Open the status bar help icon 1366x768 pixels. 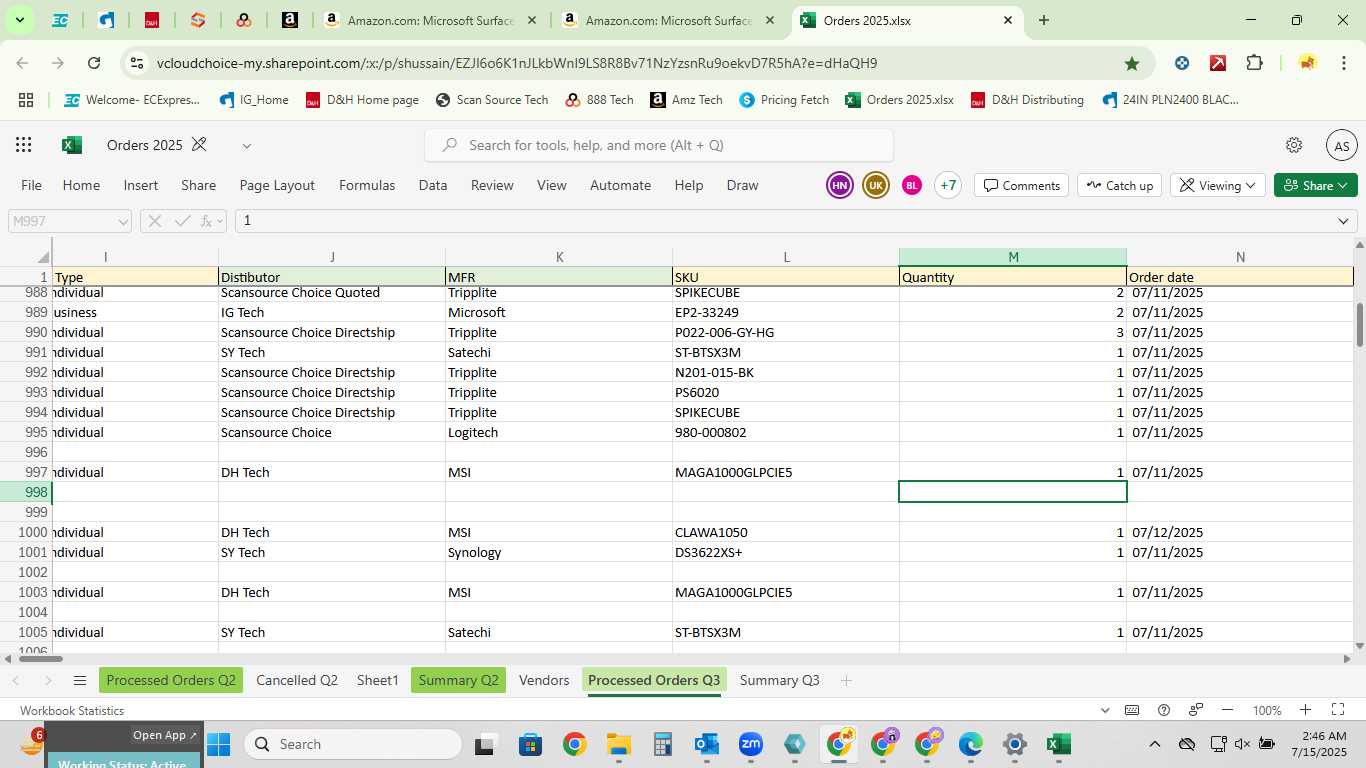click(x=1164, y=710)
